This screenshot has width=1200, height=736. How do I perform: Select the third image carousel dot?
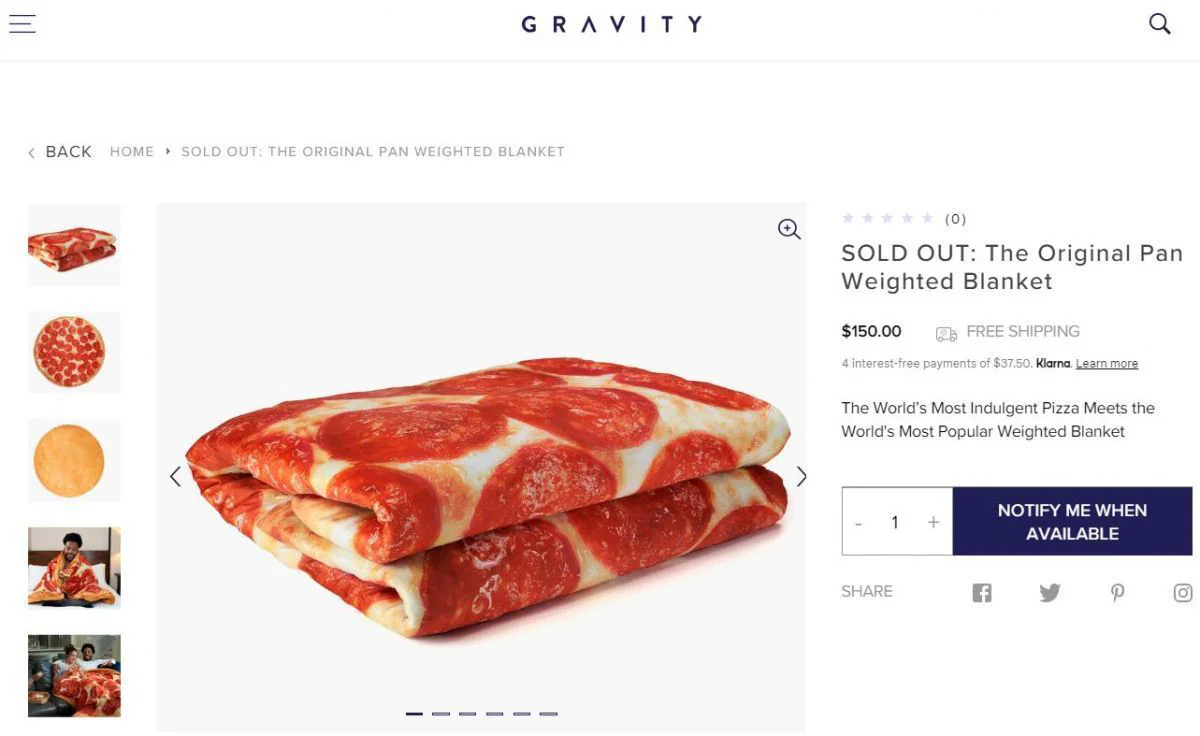(467, 714)
